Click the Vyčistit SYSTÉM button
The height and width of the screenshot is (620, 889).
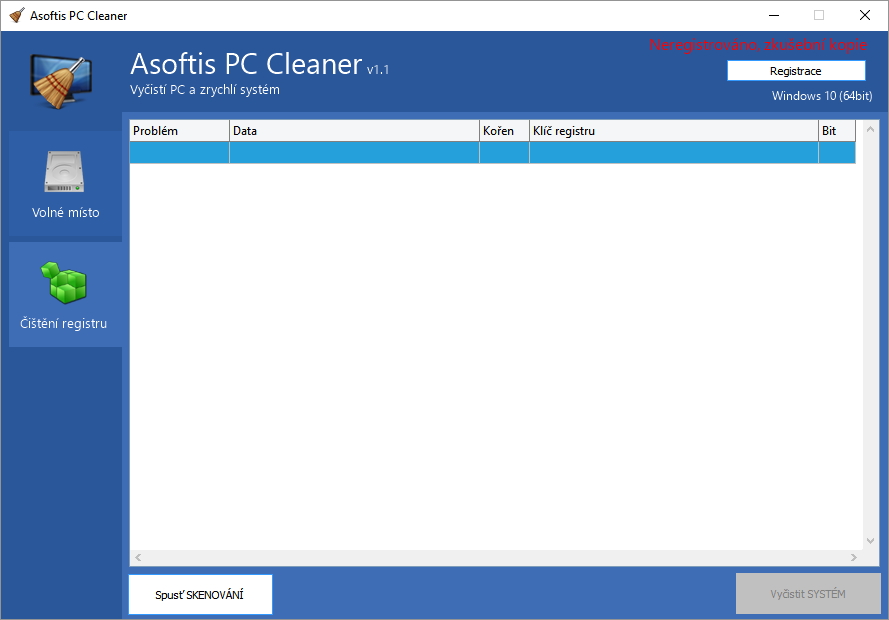pyautogui.click(x=807, y=593)
